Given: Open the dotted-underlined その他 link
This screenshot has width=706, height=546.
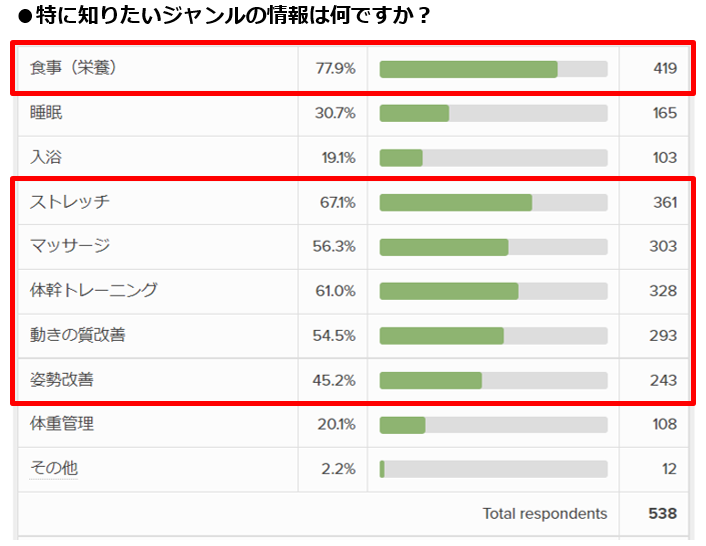Looking at the screenshot, I should (x=54, y=468).
